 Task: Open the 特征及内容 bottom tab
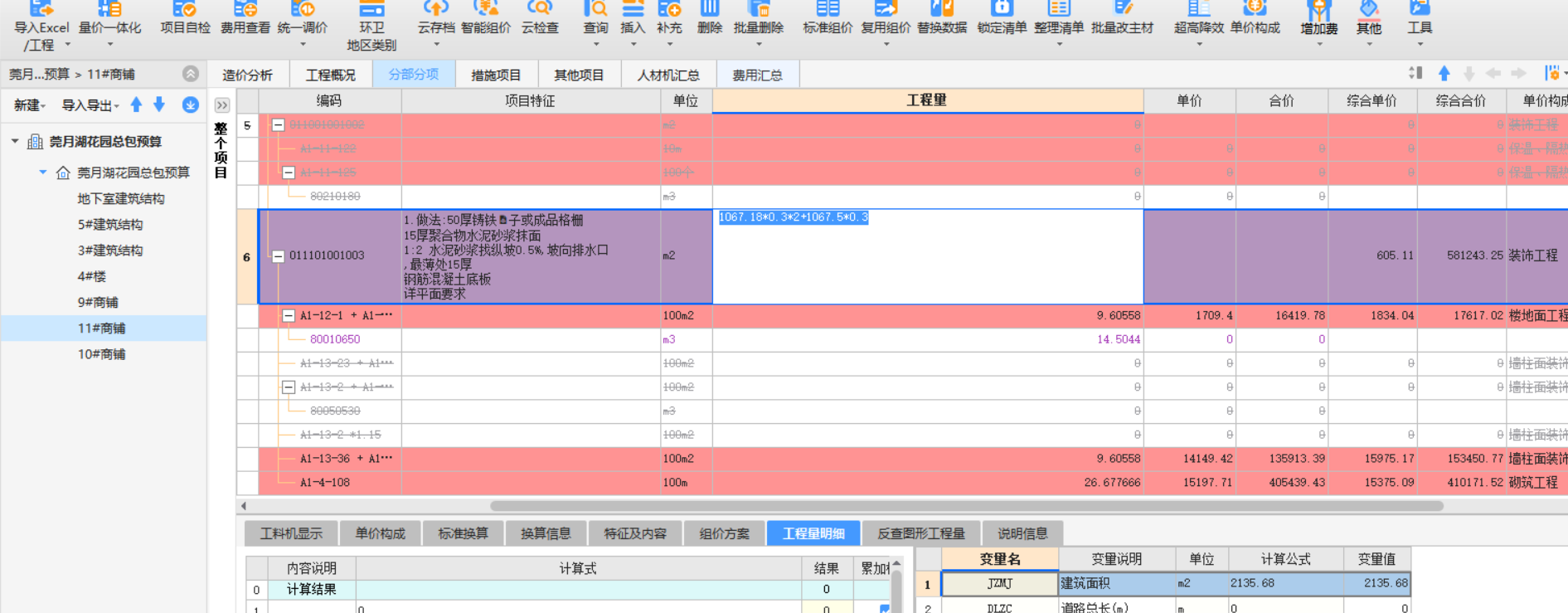tap(635, 533)
